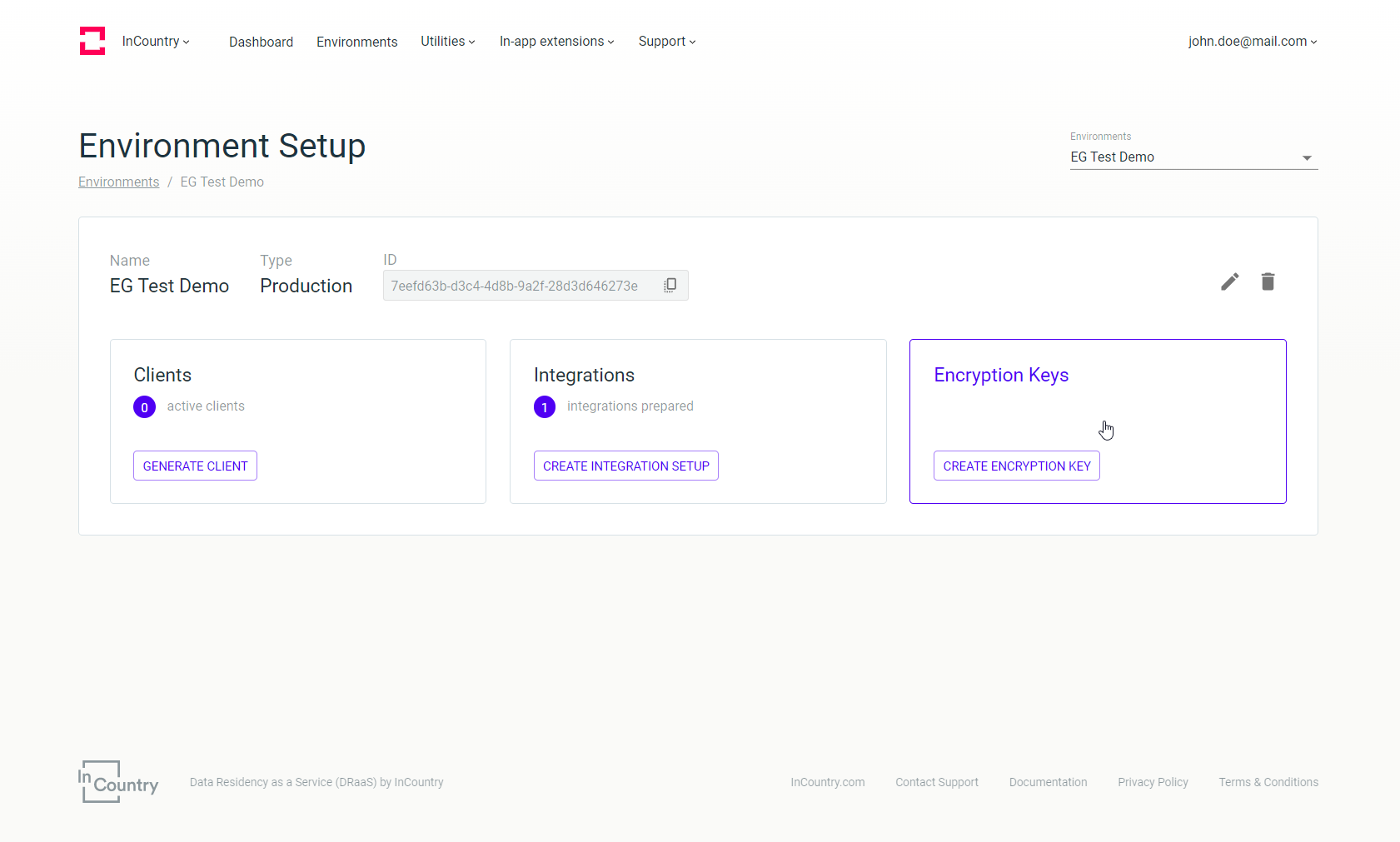This screenshot has width=1400, height=842.
Task: Open the Environments navigation item
Action: tap(356, 42)
